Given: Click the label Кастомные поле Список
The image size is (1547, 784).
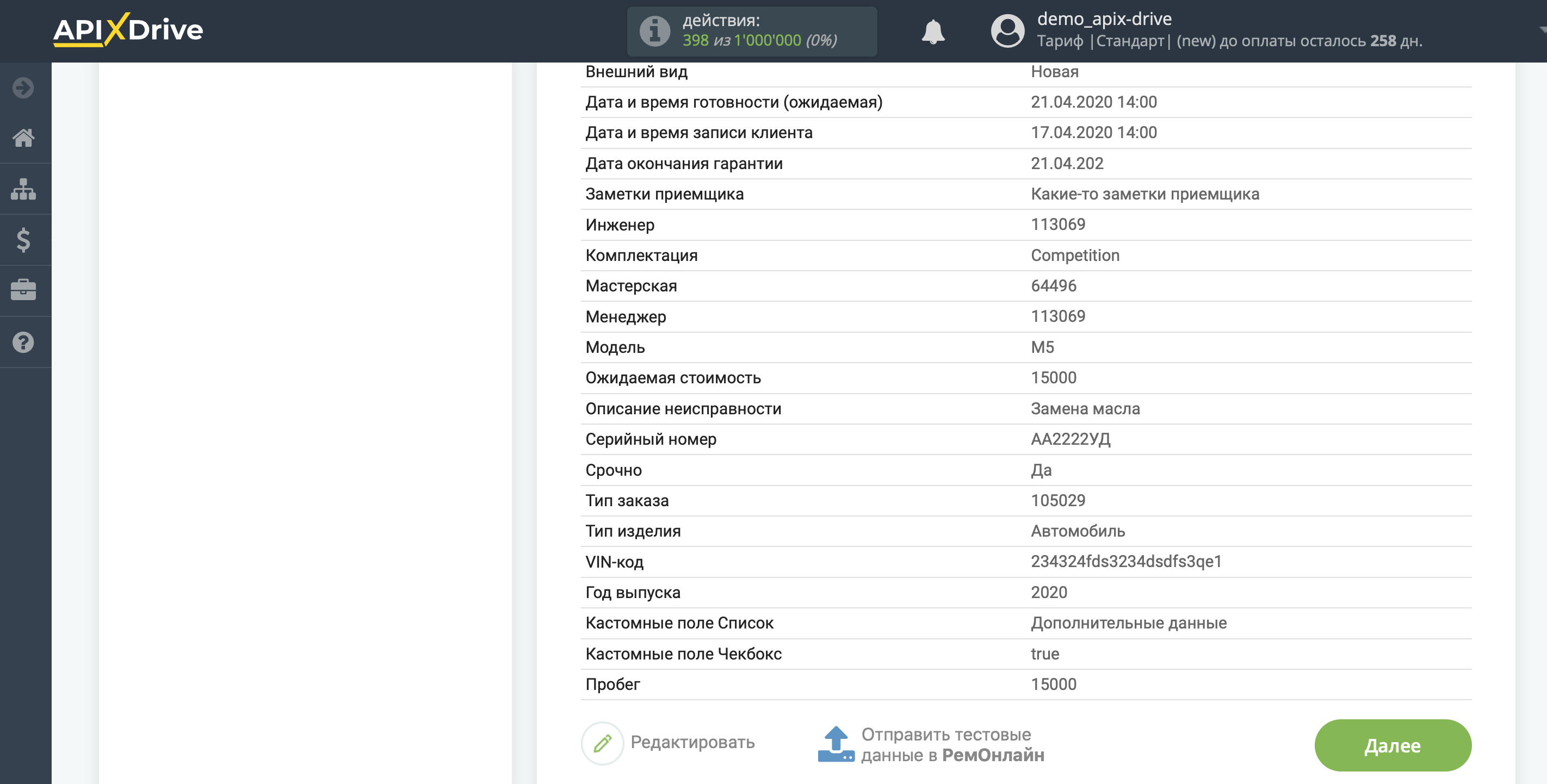Looking at the screenshot, I should [679, 623].
